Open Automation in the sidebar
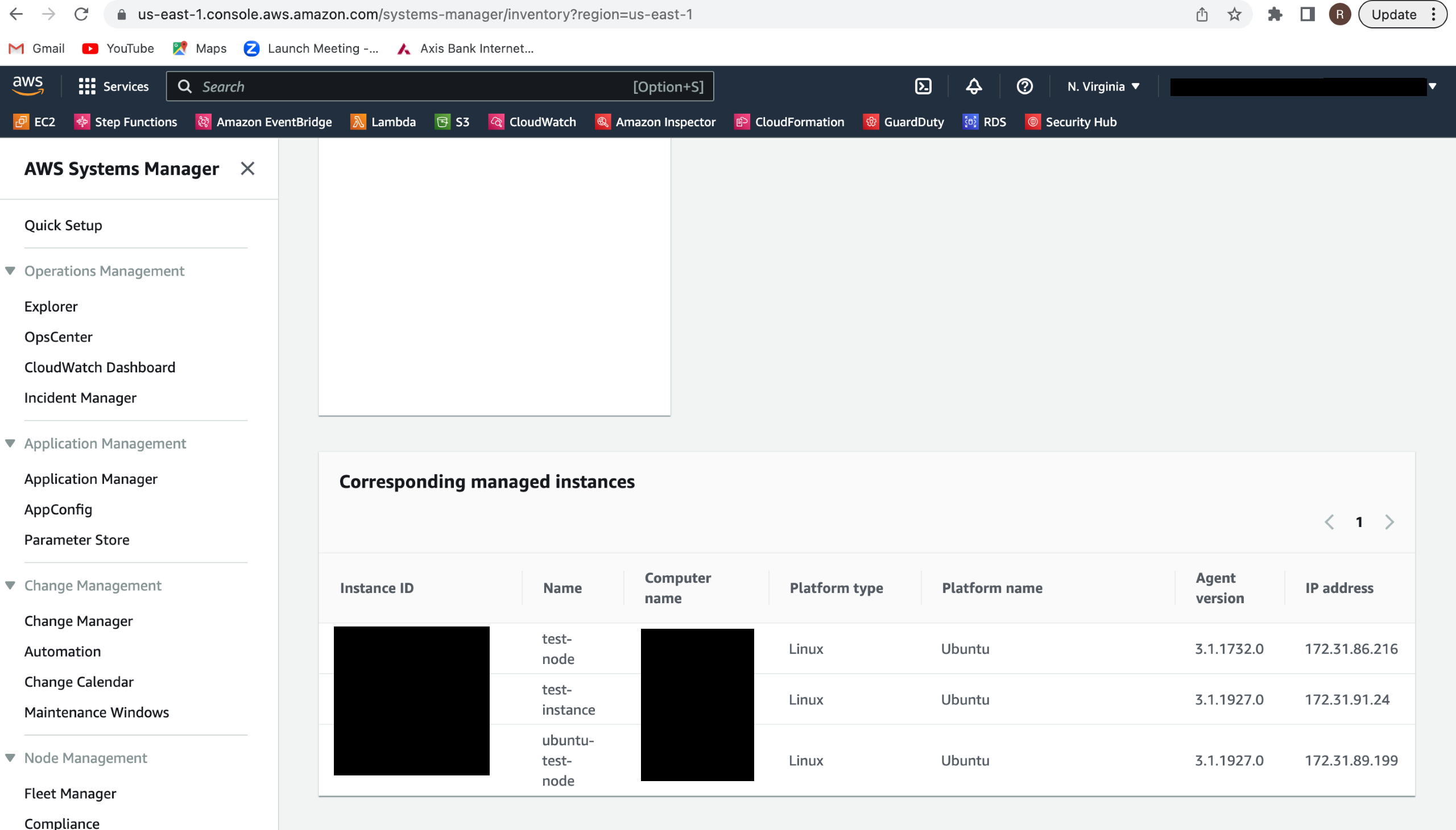Image resolution: width=1456 pixels, height=830 pixels. [63, 651]
